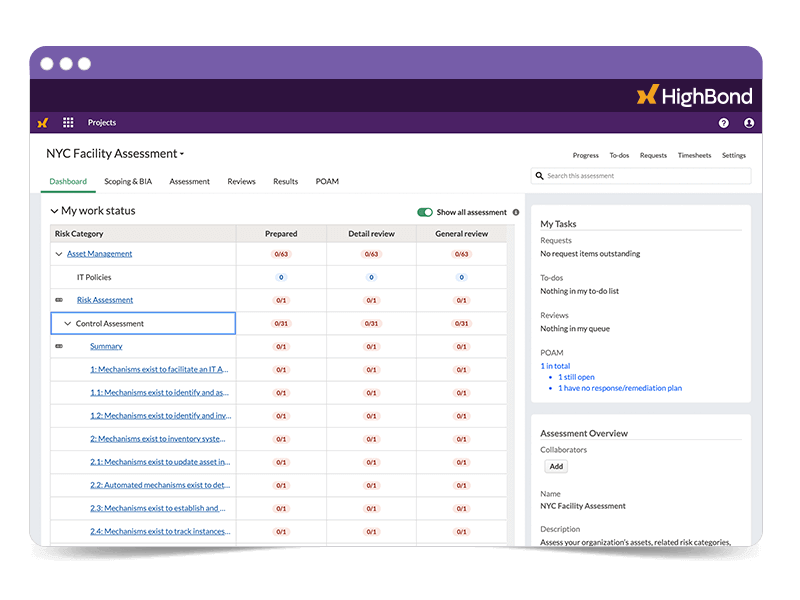Click Control Assessment Prepared 0/31 badge
800x600 pixels.
click(x=281, y=323)
